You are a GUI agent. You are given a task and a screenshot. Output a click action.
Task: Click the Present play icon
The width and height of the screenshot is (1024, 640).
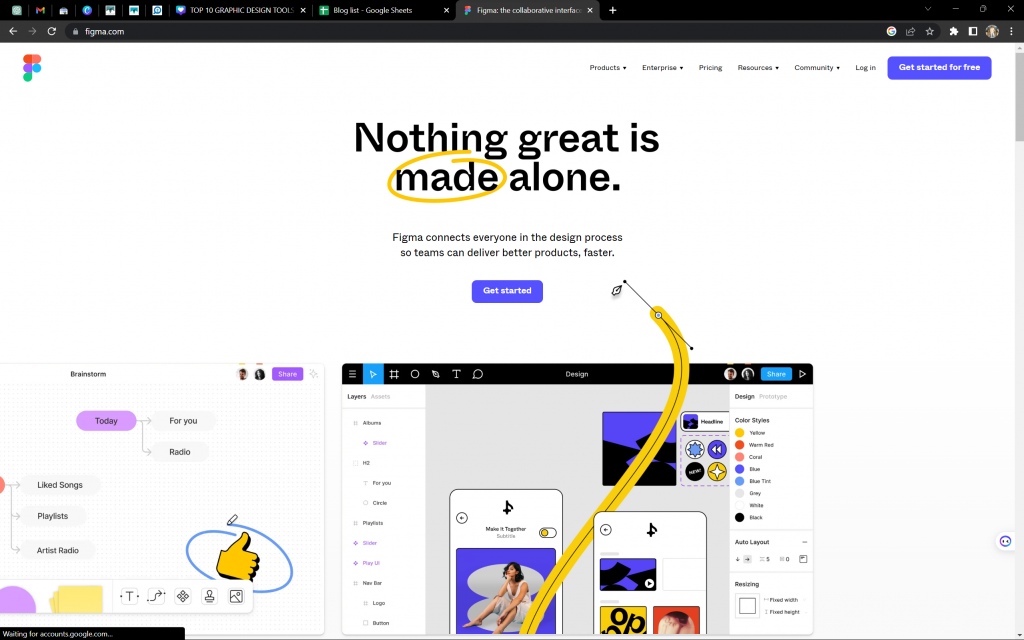point(803,374)
